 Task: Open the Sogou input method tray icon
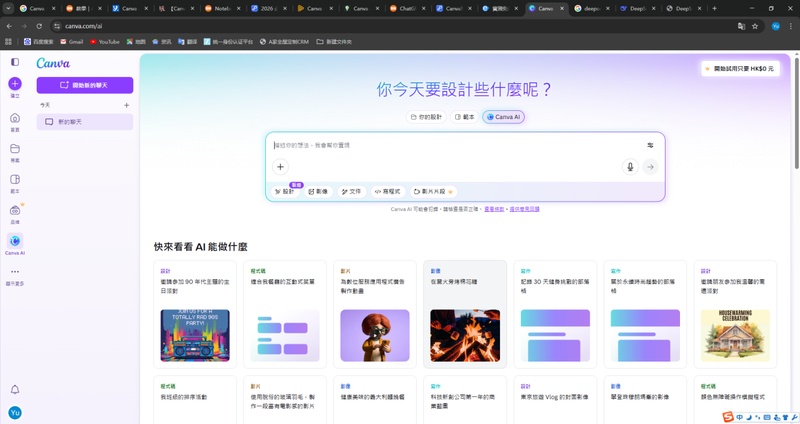coord(728,417)
